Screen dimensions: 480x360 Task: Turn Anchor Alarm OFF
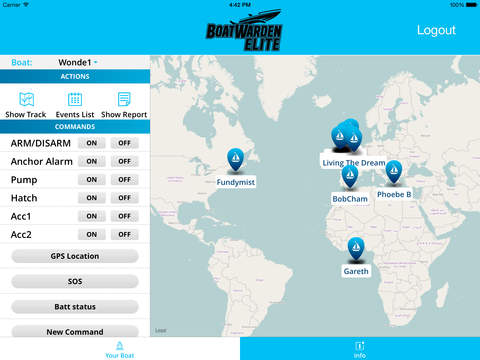pyautogui.click(x=124, y=161)
